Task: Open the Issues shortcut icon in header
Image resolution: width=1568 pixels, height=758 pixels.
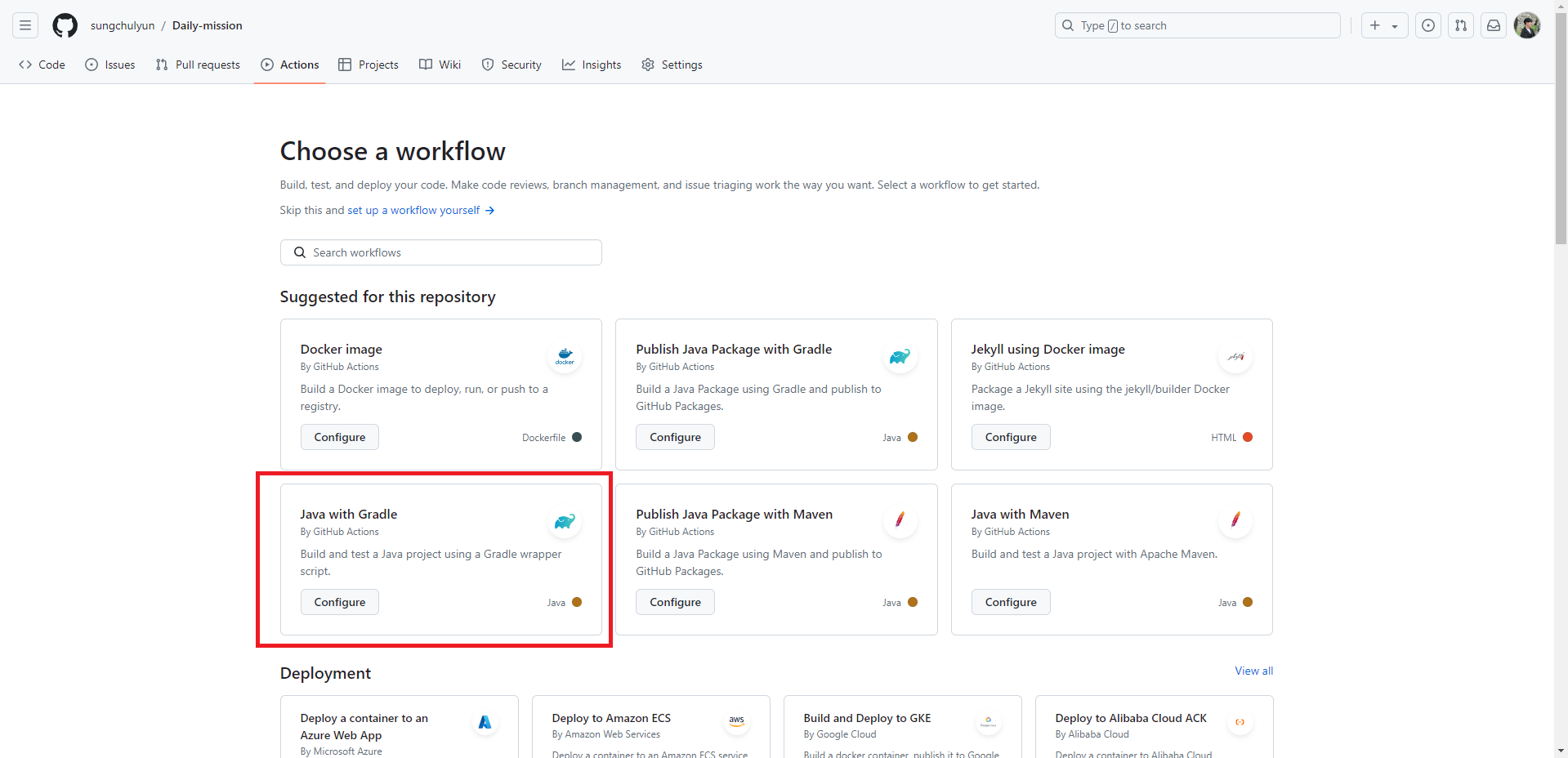Action: (1428, 25)
